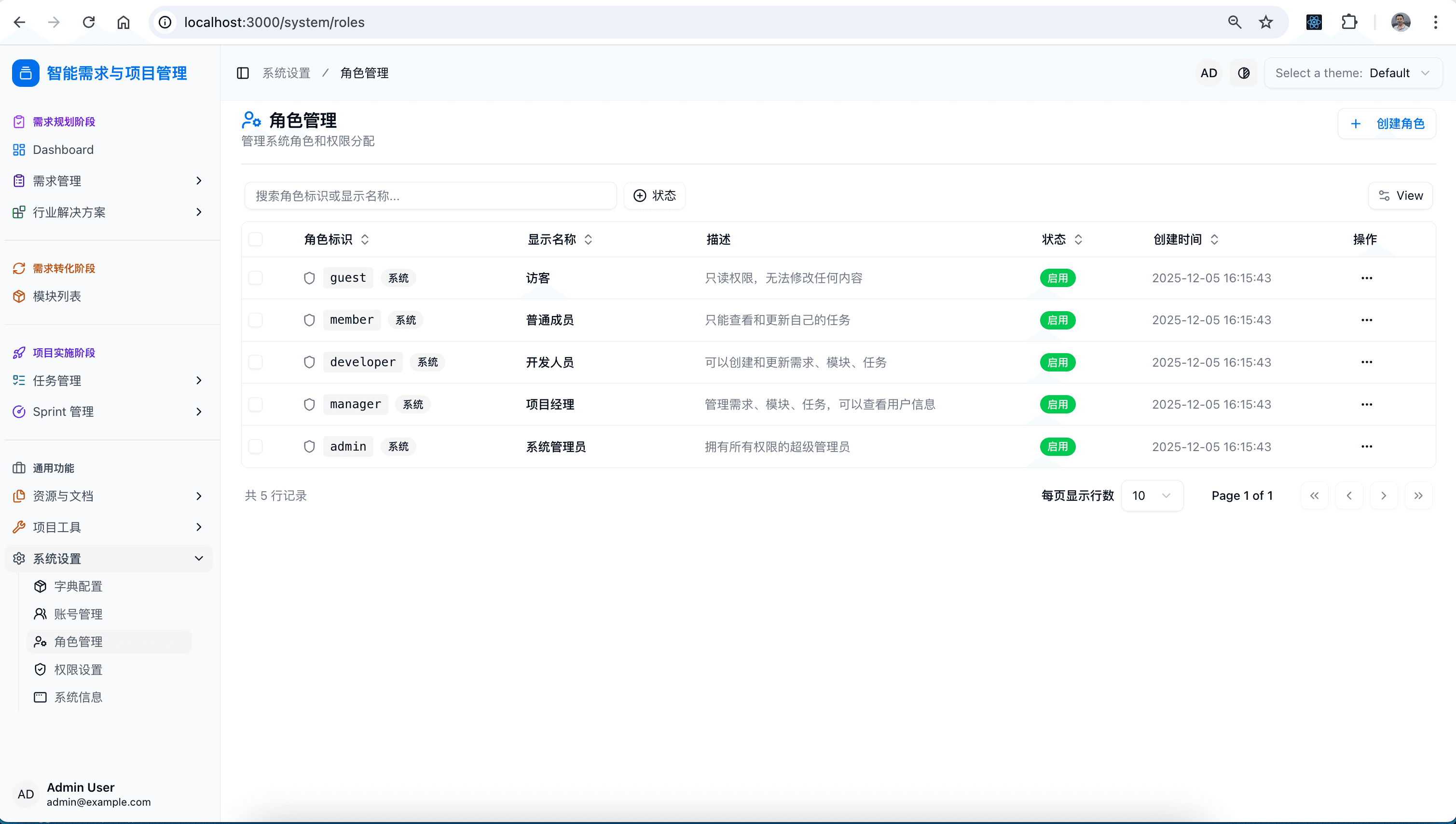Click the 模块列表 box icon
The image size is (1456, 824).
(19, 296)
